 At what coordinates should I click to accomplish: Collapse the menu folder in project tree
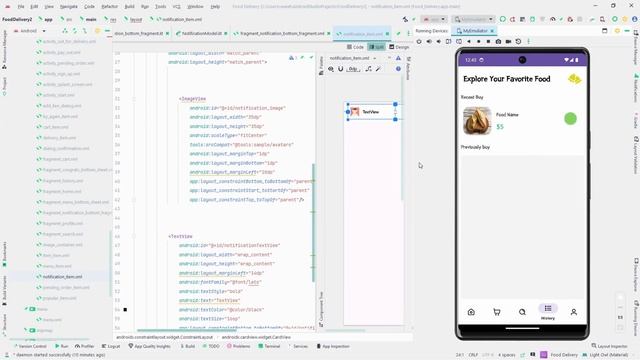coord(26,309)
